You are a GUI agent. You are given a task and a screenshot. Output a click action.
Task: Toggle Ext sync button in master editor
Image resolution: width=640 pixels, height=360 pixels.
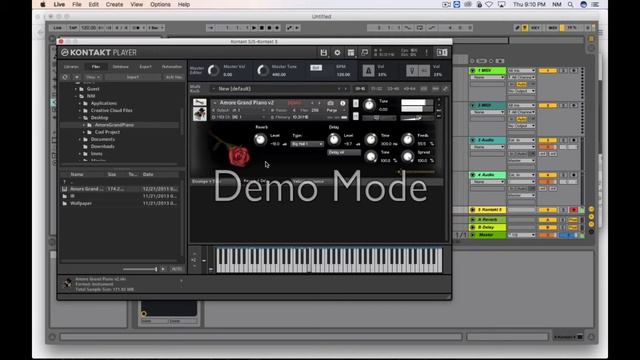point(316,68)
